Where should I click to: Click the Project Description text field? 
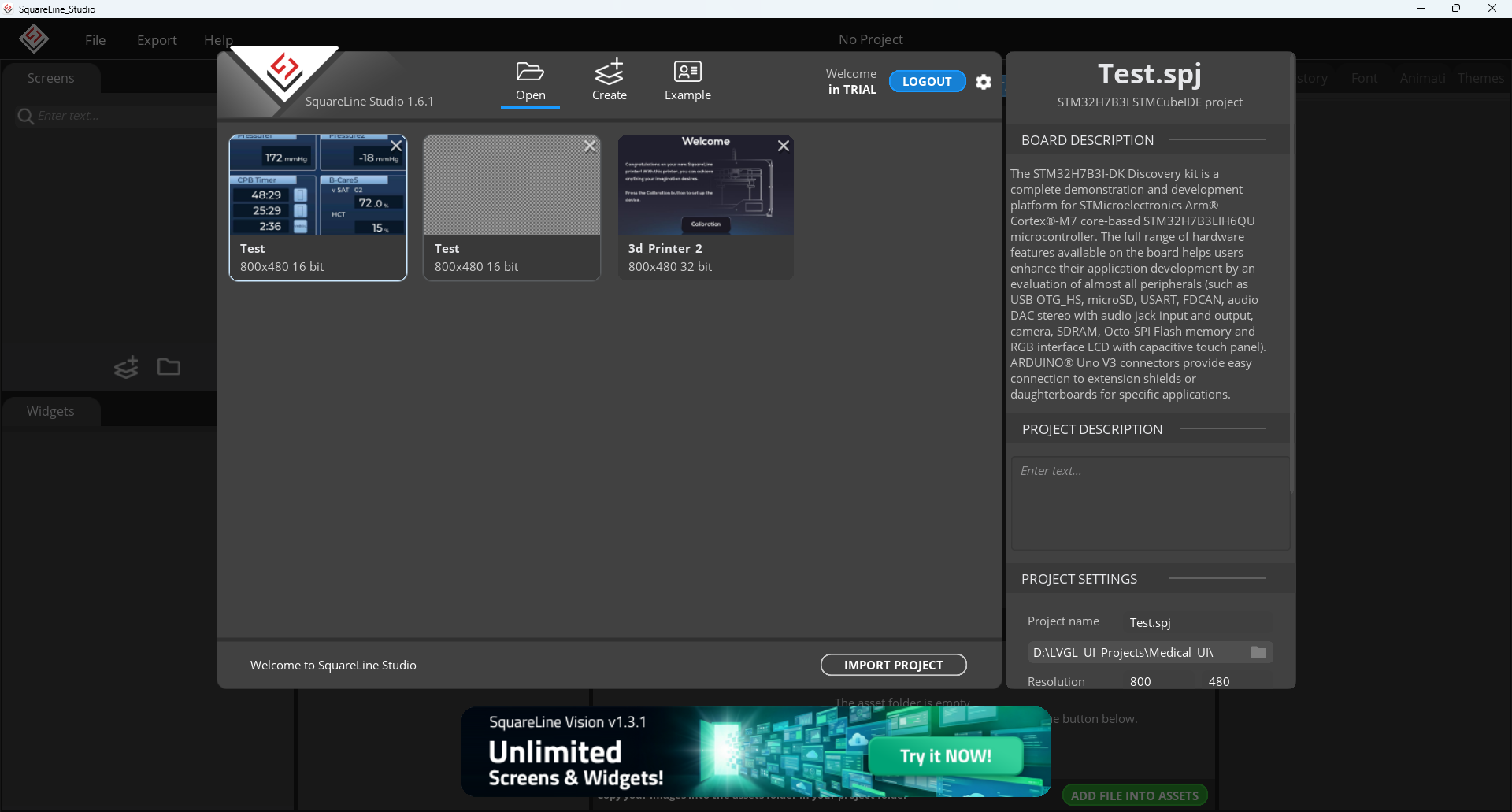pyautogui.click(x=1150, y=503)
